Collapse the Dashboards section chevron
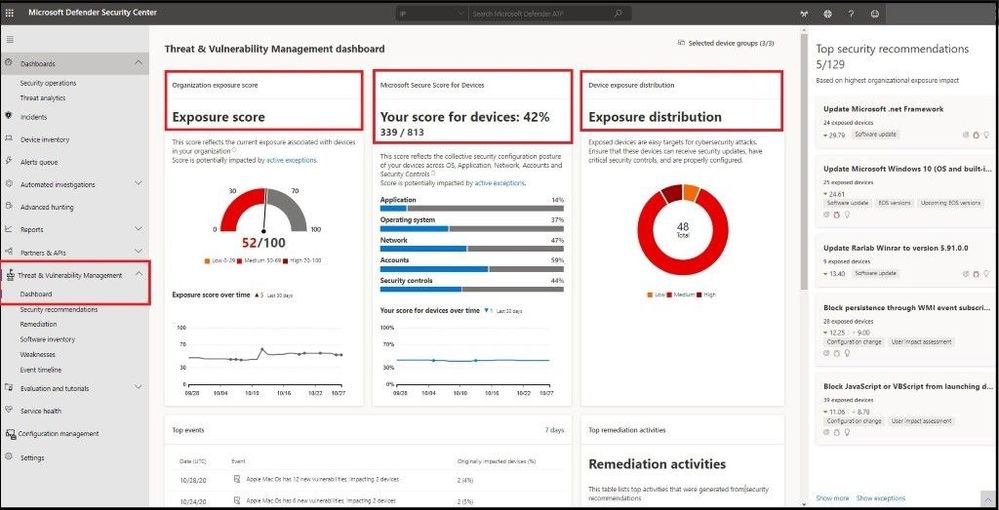Screen dimensions: 999x510 (138, 62)
